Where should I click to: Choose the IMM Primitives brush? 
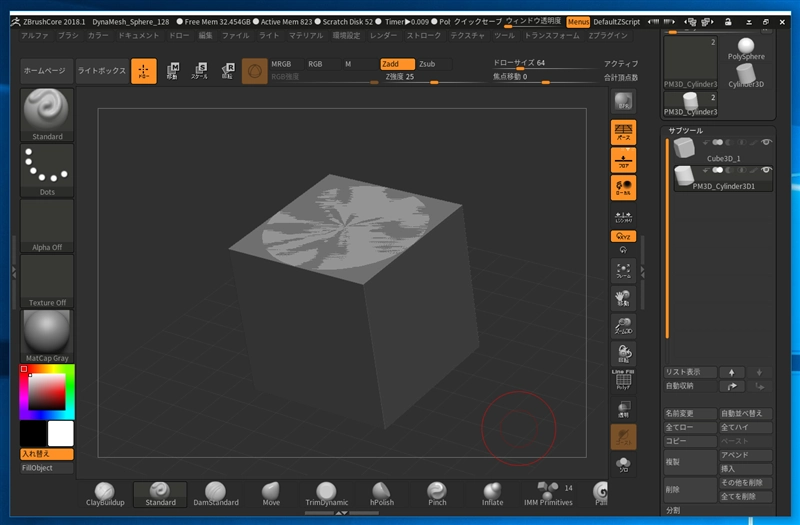pyautogui.click(x=548, y=494)
